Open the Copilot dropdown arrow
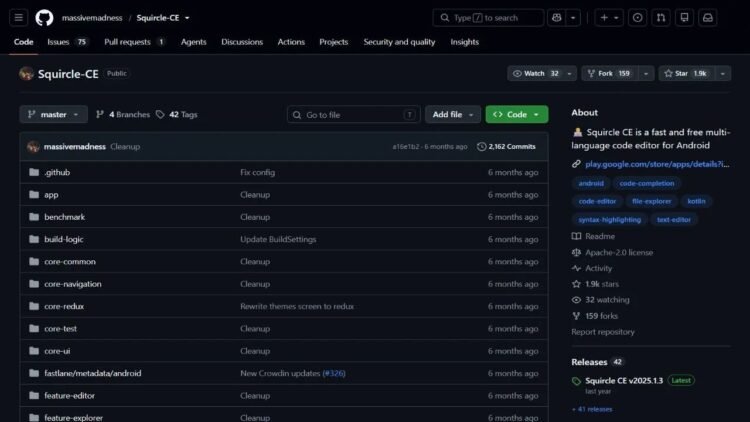 [x=573, y=18]
